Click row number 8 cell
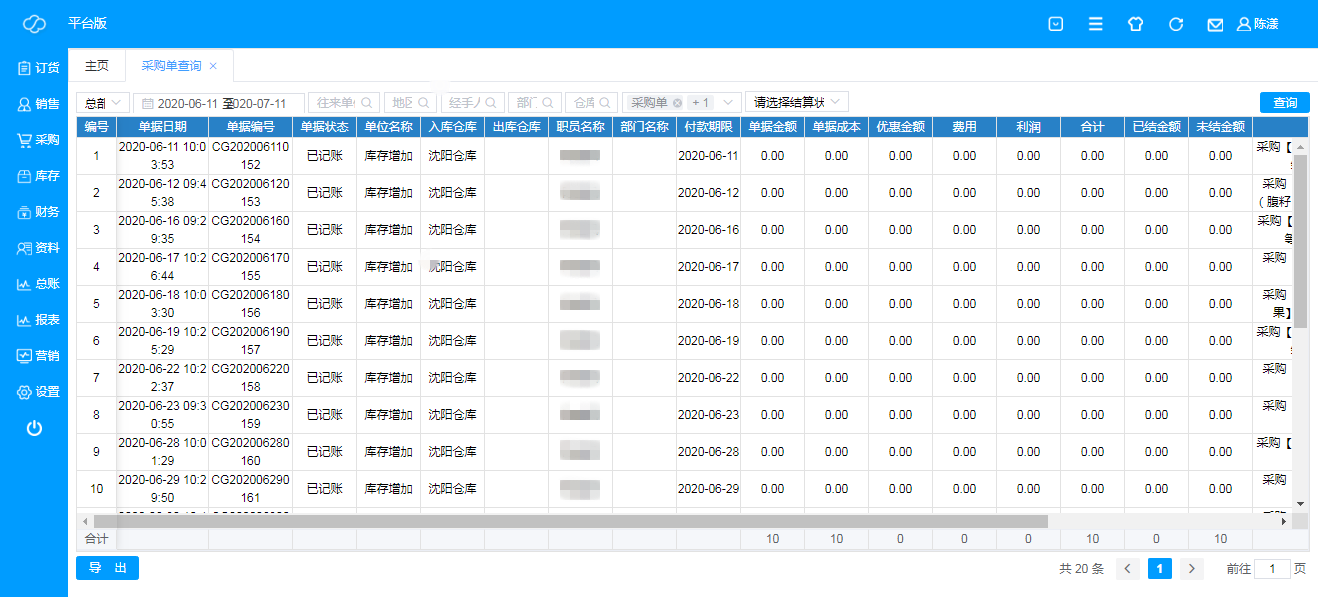The image size is (1318, 597). [x=96, y=415]
